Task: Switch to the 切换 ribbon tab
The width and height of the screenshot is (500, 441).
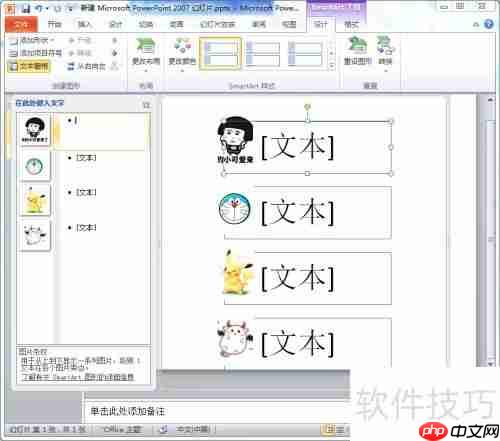Action: pos(146,24)
